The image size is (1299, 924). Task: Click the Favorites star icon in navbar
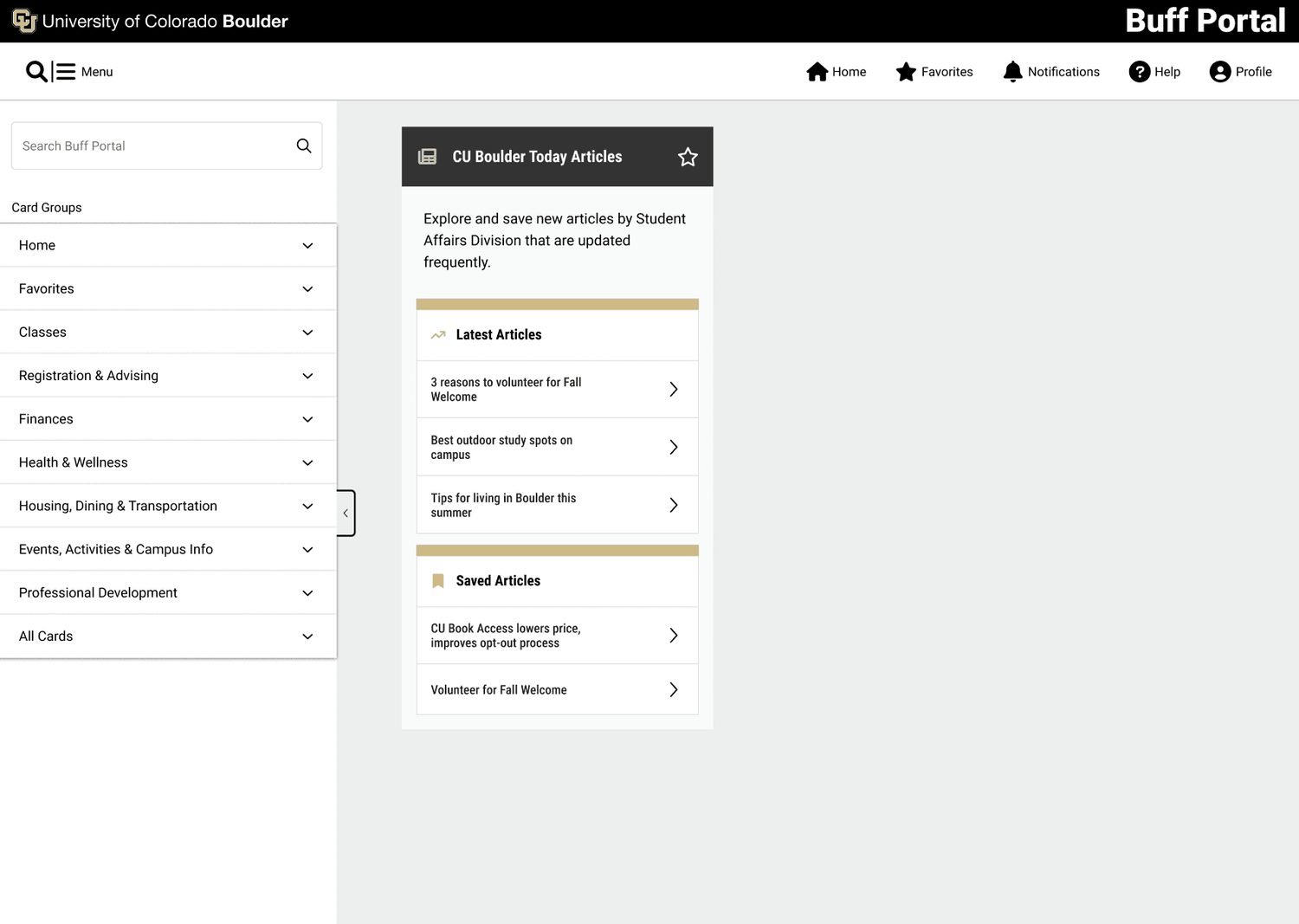tap(906, 72)
